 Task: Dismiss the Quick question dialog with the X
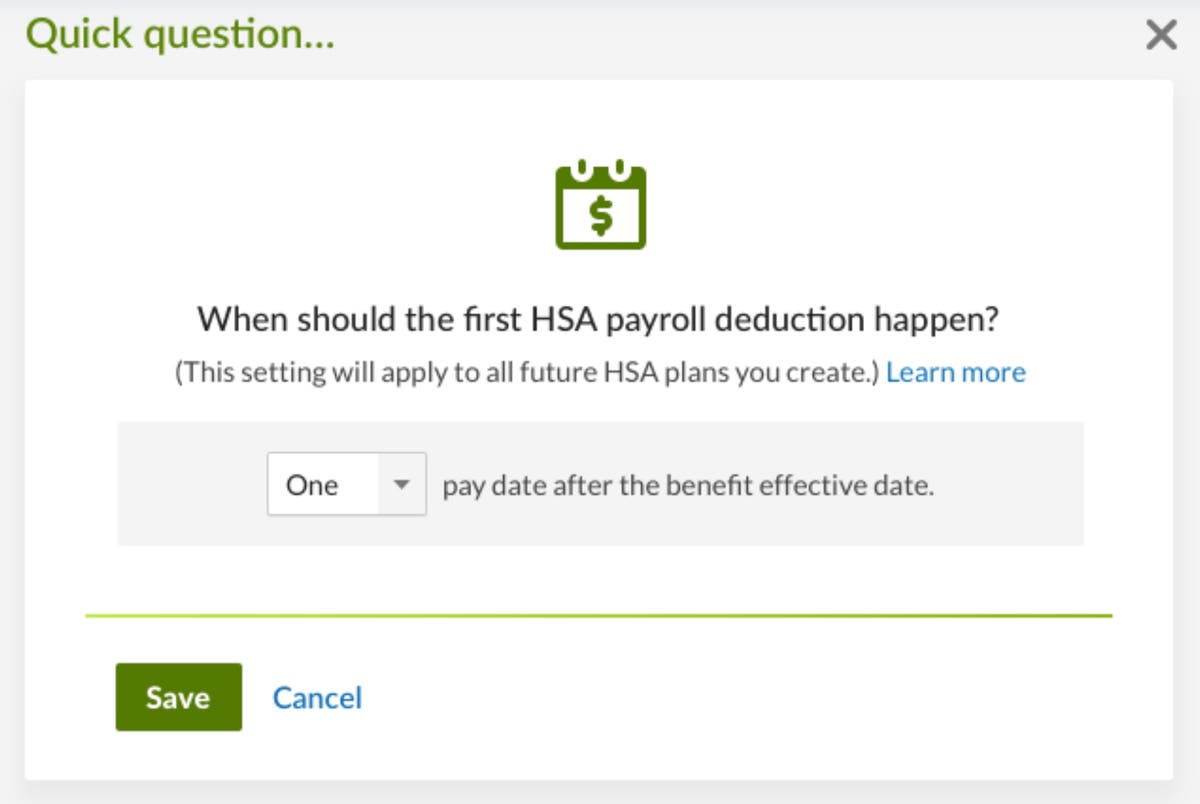pyautogui.click(x=1161, y=35)
